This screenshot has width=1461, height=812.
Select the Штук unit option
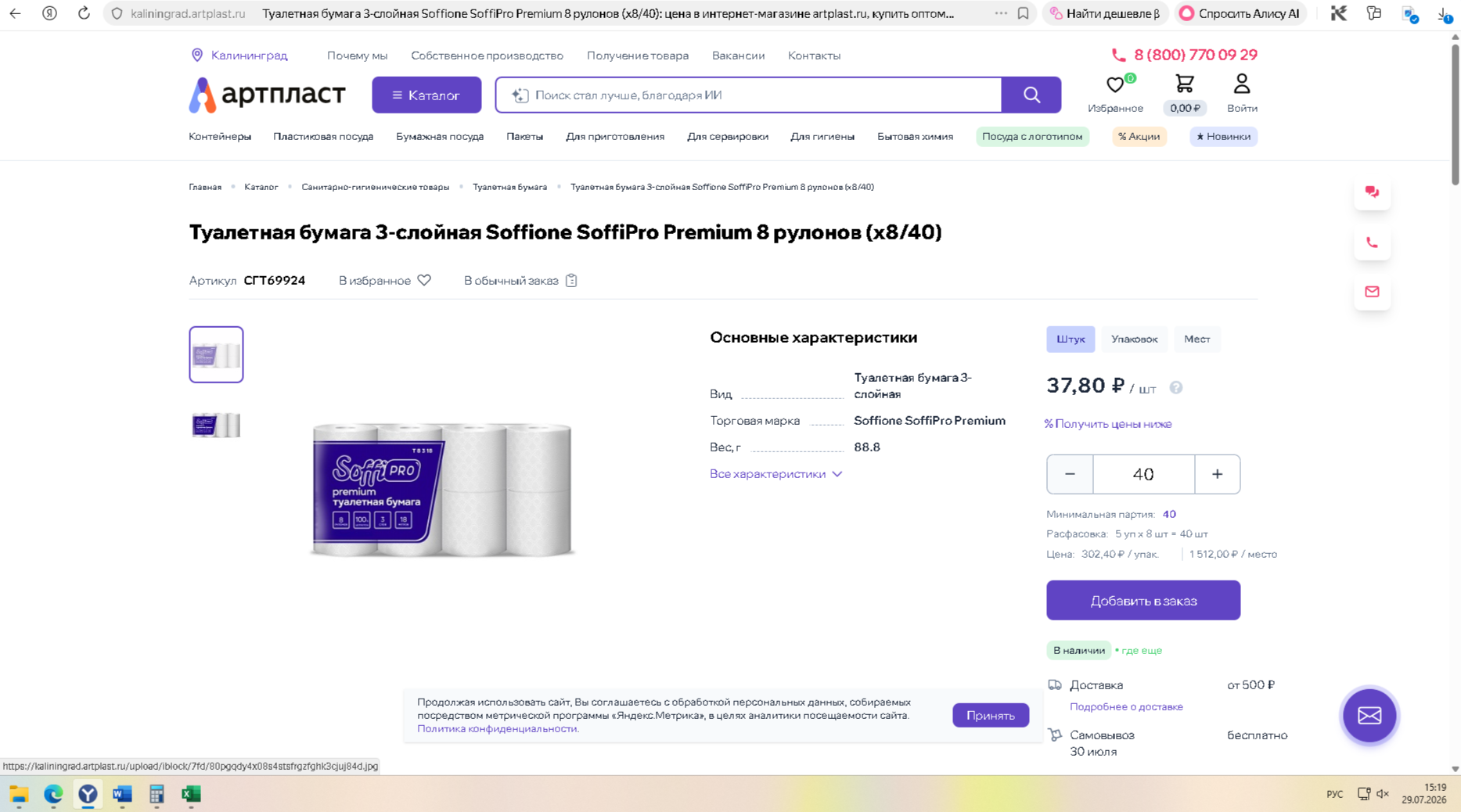[x=1071, y=340]
